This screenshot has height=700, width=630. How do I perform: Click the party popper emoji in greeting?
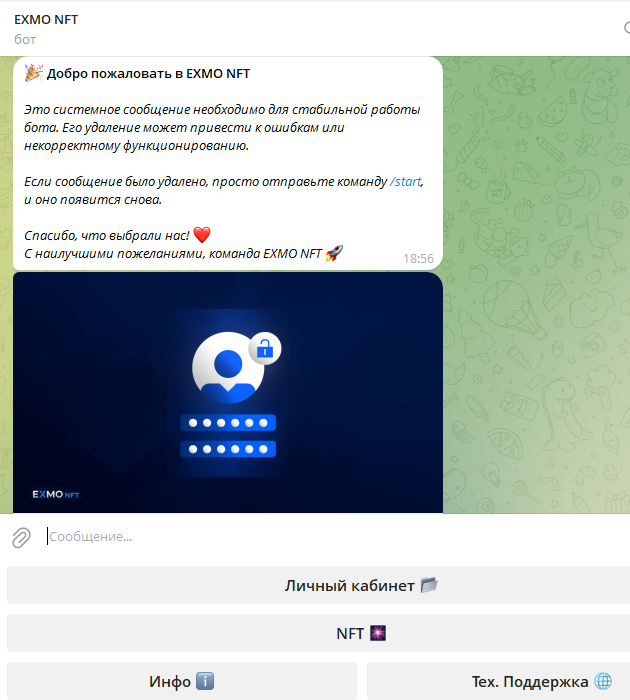(33, 73)
